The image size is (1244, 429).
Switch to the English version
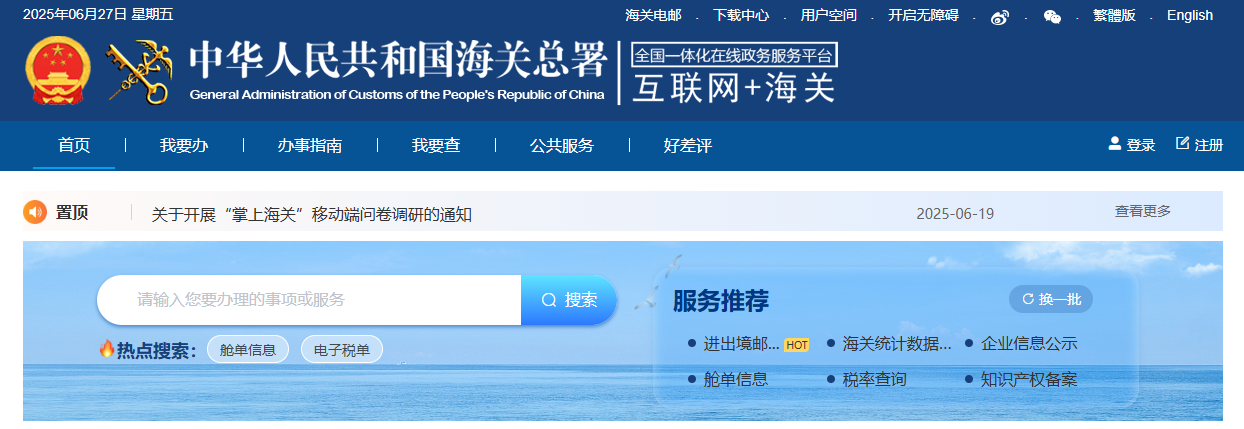[1190, 15]
